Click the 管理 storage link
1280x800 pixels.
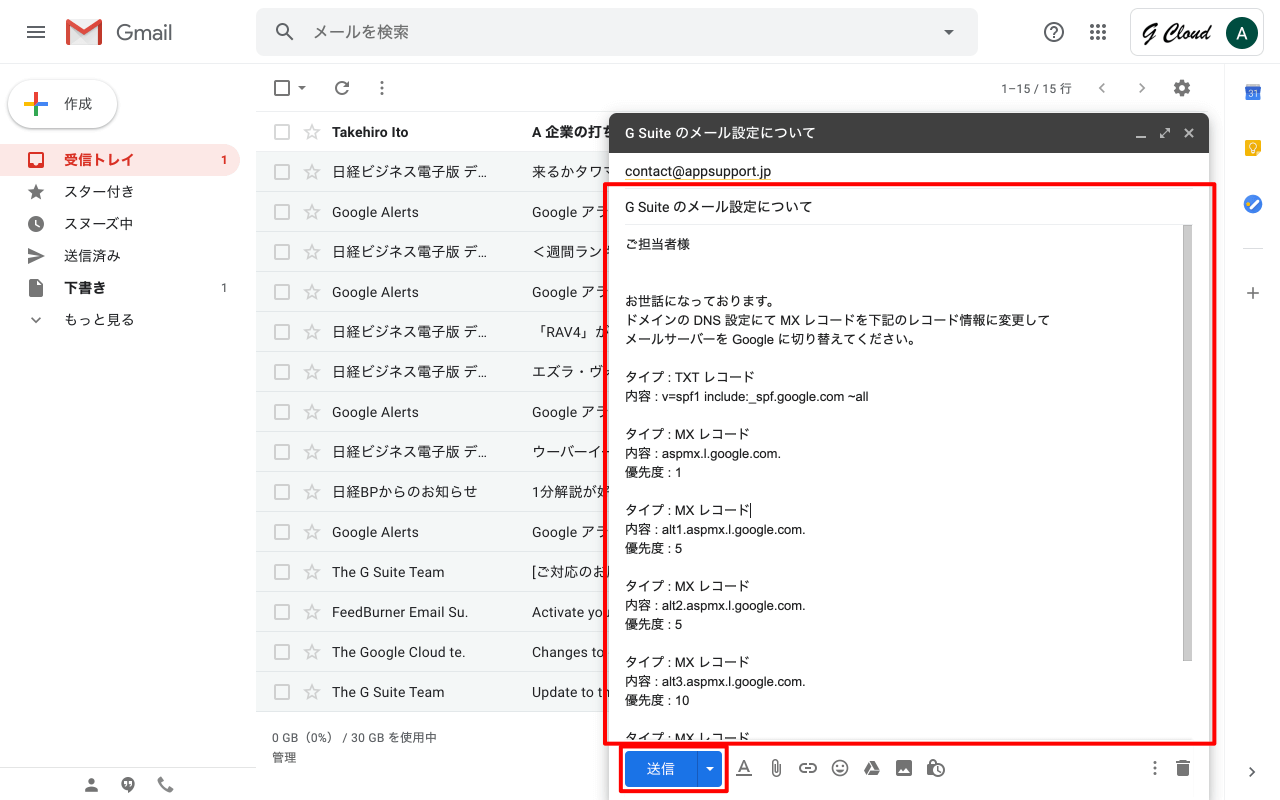click(x=284, y=758)
